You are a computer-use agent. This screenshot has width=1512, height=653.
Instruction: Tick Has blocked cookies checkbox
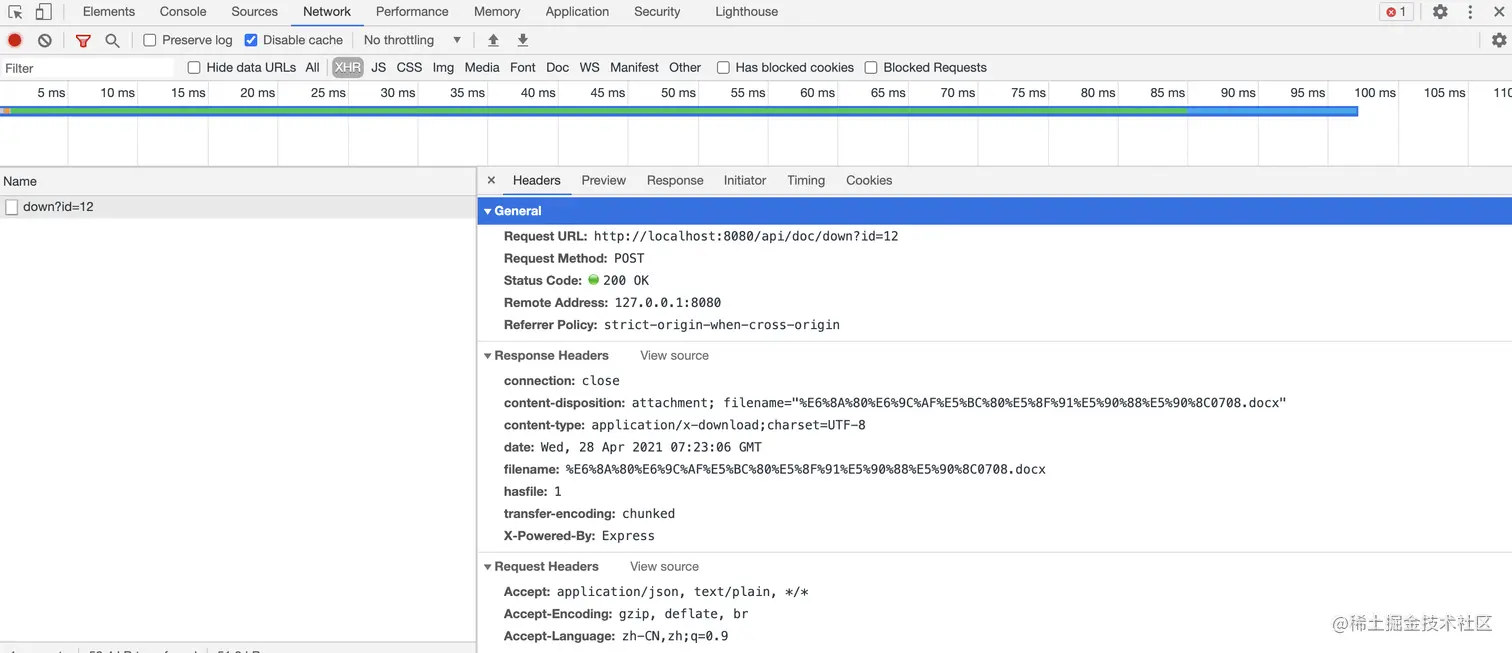tap(723, 67)
